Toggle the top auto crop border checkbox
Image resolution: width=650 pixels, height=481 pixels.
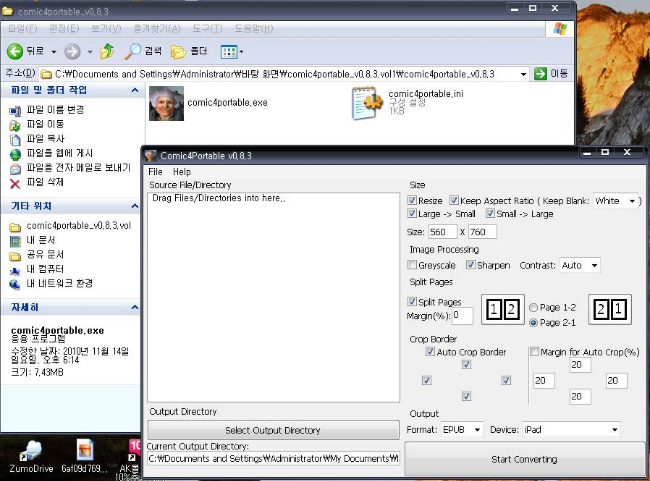coord(466,364)
